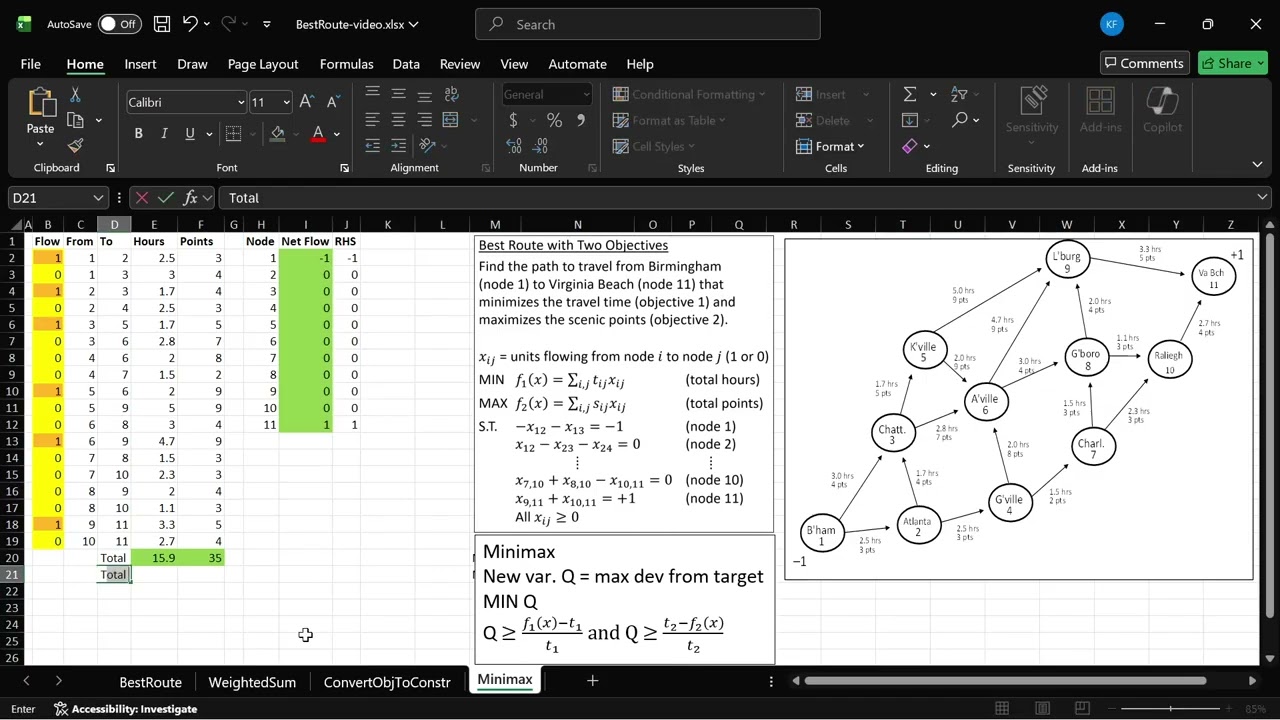Click Accessibility: Investigate status
The image size is (1280, 720).
125,709
